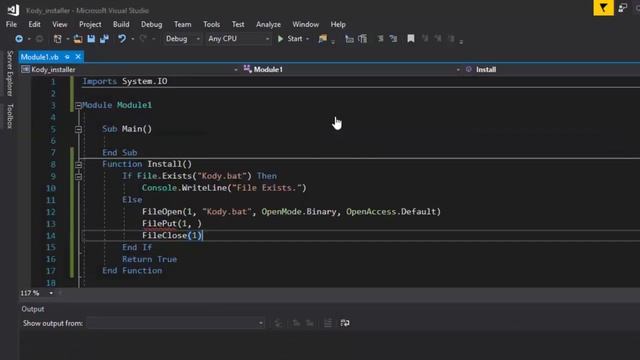This screenshot has width=640, height=360.
Task: Go to the previous bookmark
Action: (425, 39)
